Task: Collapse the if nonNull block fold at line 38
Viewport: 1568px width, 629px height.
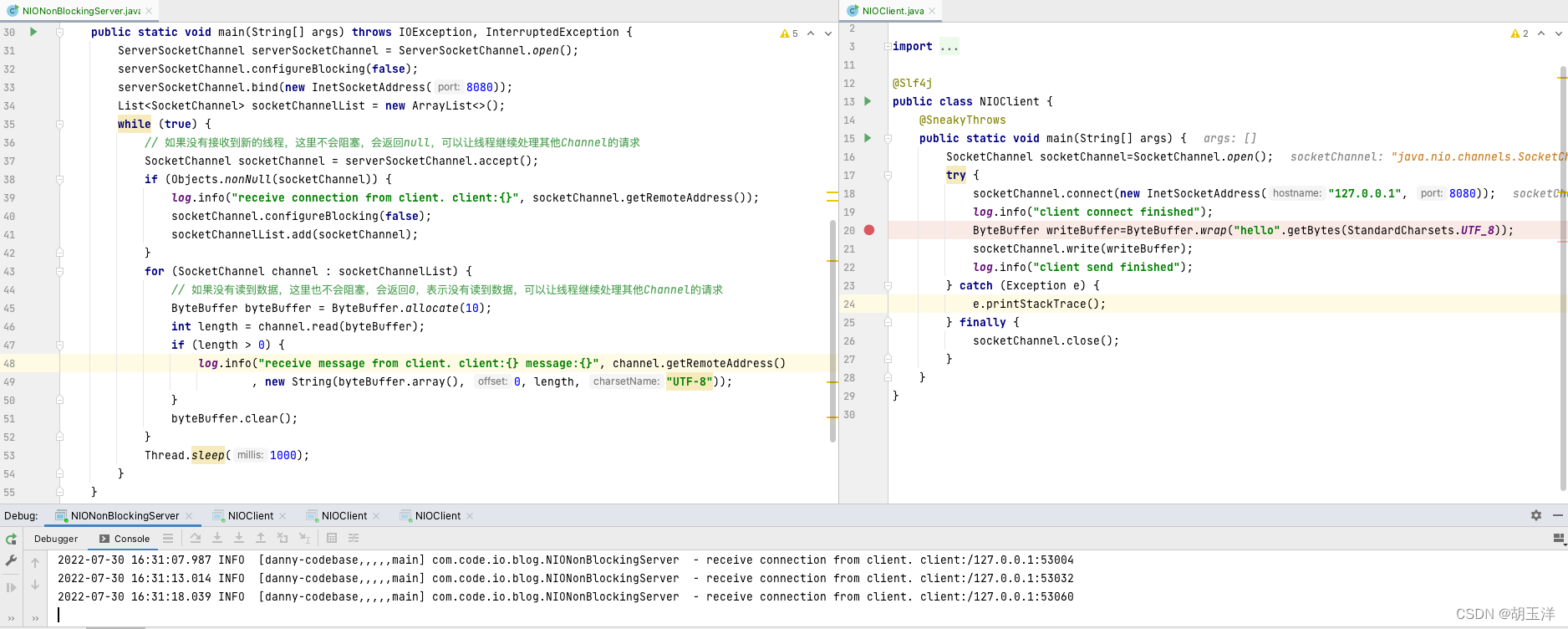Action: pyautogui.click(x=59, y=179)
